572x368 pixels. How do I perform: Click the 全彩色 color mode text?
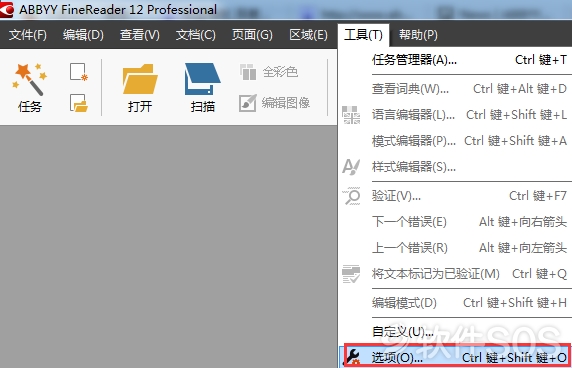(x=280, y=72)
